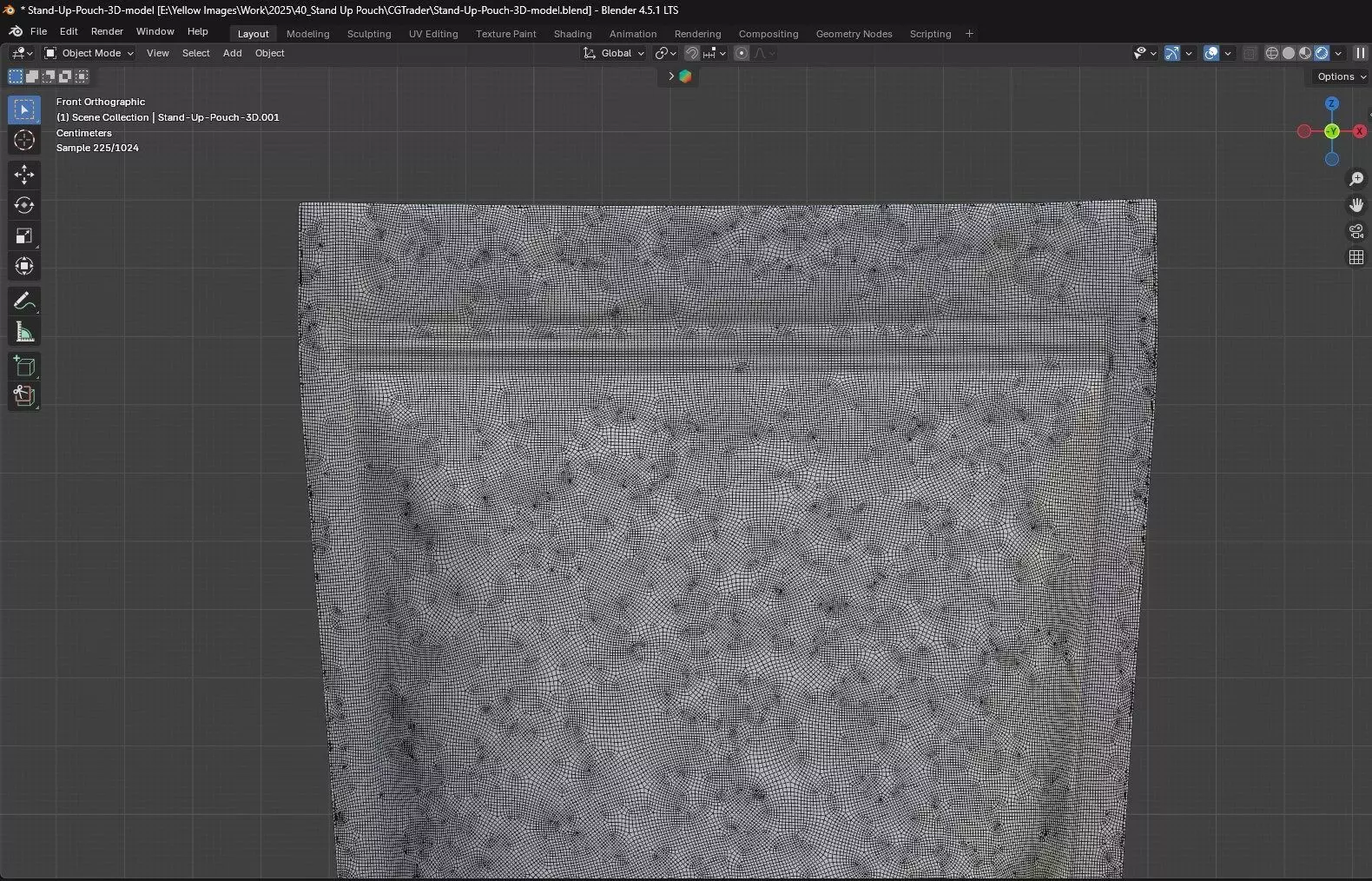Click the Z axis on navigation gizmo
Screen dimensions: 1372x881
pos(1332,103)
